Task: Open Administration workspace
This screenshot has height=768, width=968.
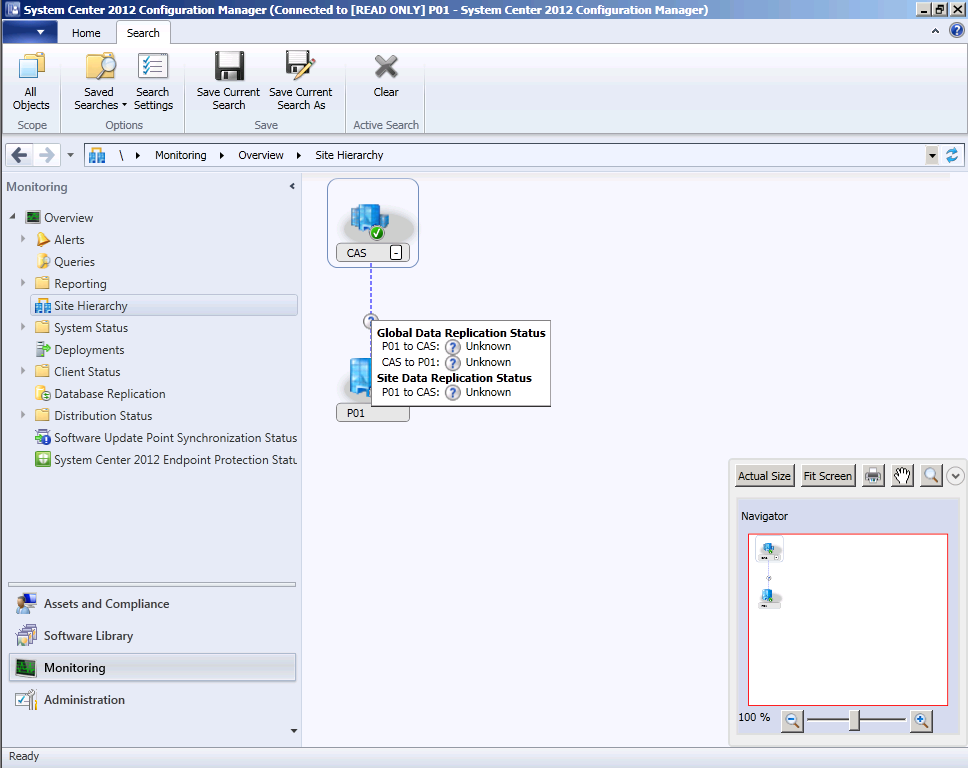Action: pos(152,699)
